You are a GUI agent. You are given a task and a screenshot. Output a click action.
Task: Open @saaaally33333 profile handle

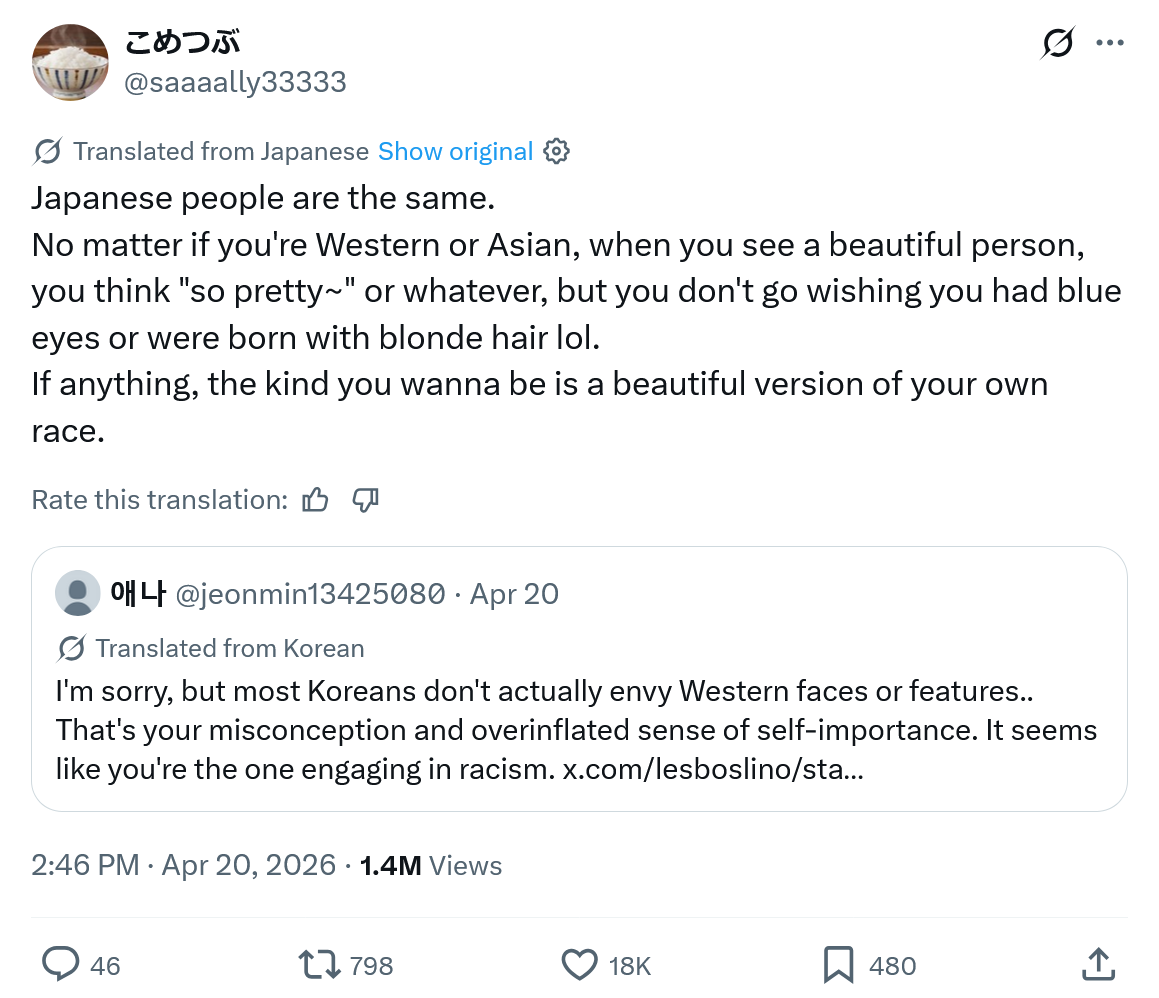pos(235,82)
